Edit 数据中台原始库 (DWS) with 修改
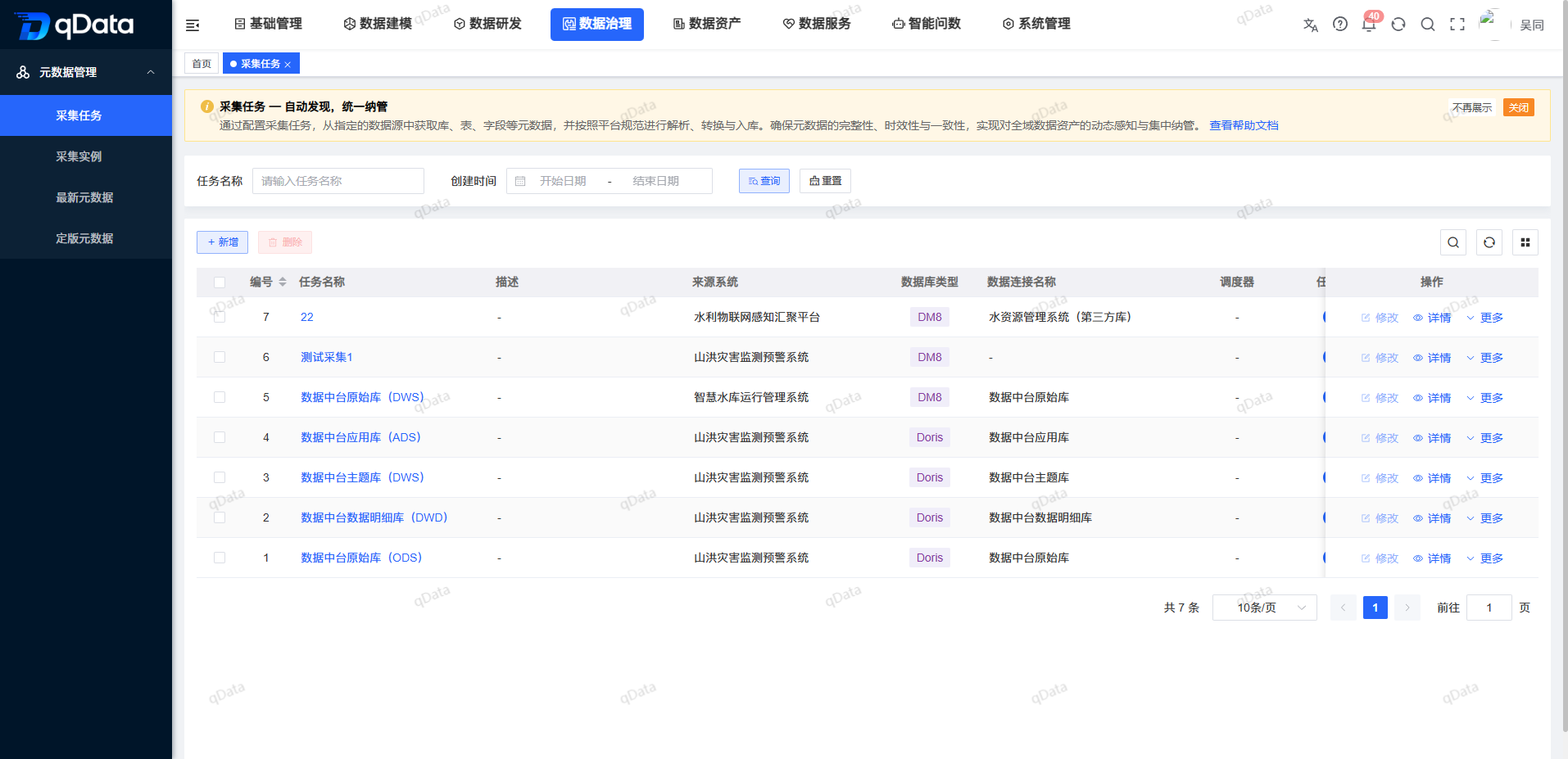This screenshot has width=1568, height=759. tap(1380, 398)
